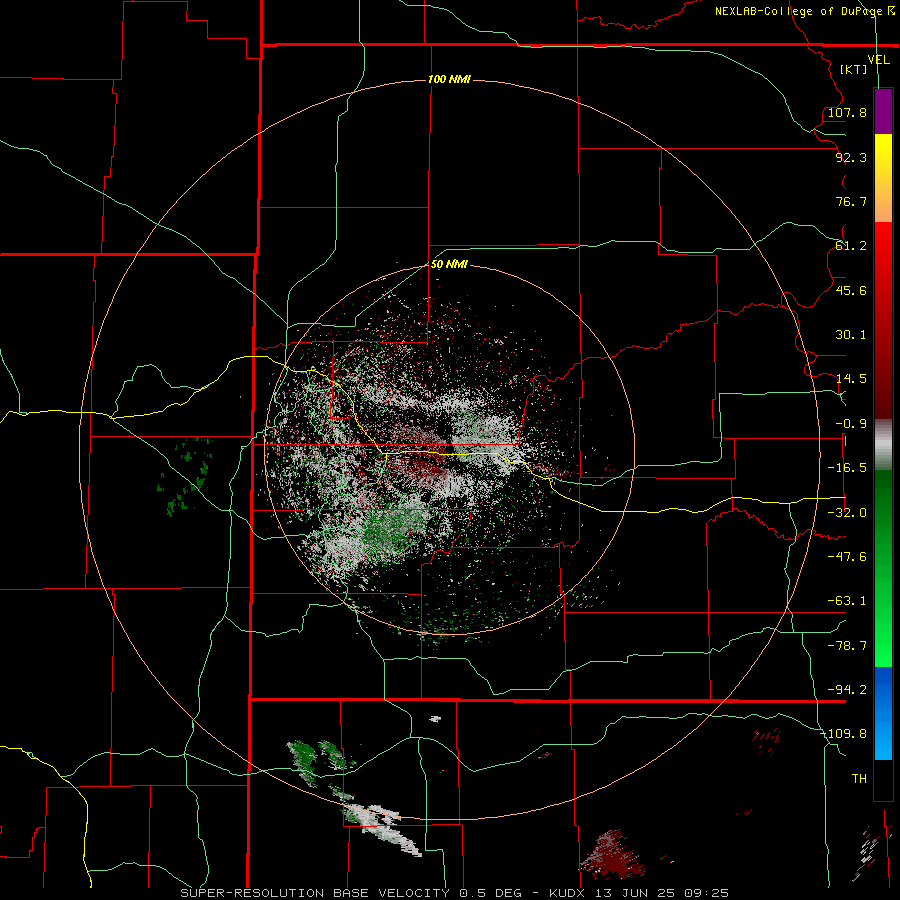
Task: Click the 50 NMI range ring label
Action: [x=449, y=264]
